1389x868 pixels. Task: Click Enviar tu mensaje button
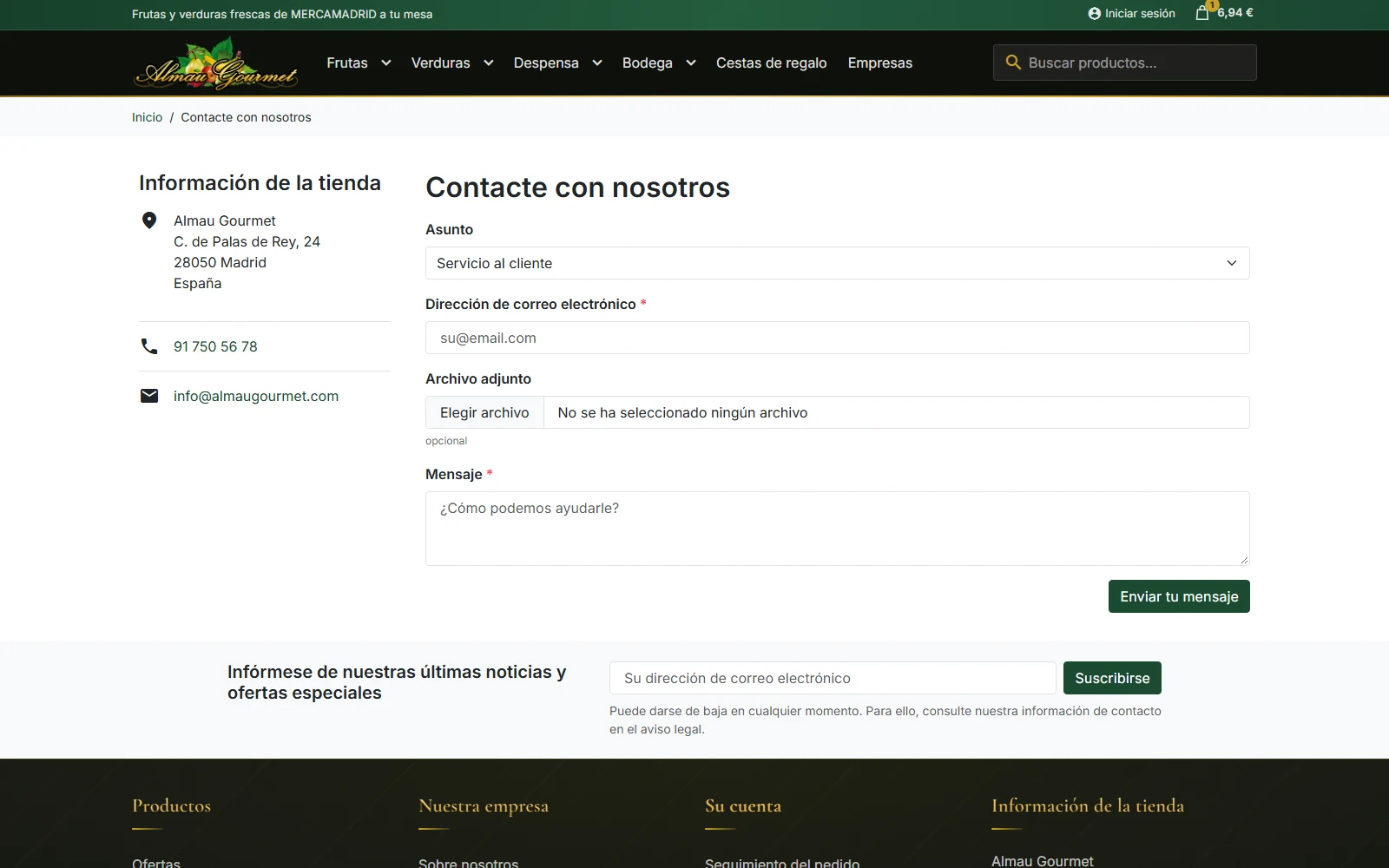tap(1179, 596)
